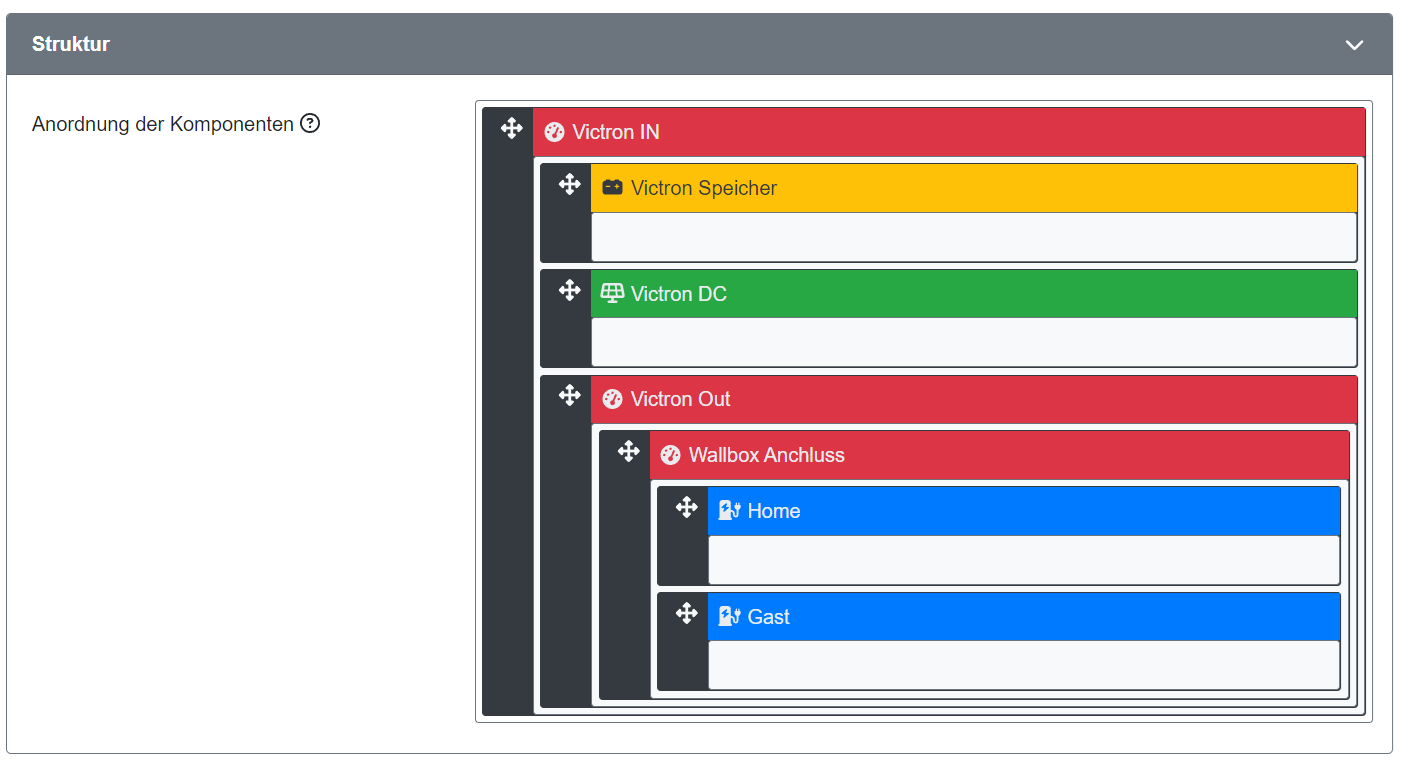Screen dimensions: 1404x764
Task: Click the move handle for Home
Action: [686, 507]
